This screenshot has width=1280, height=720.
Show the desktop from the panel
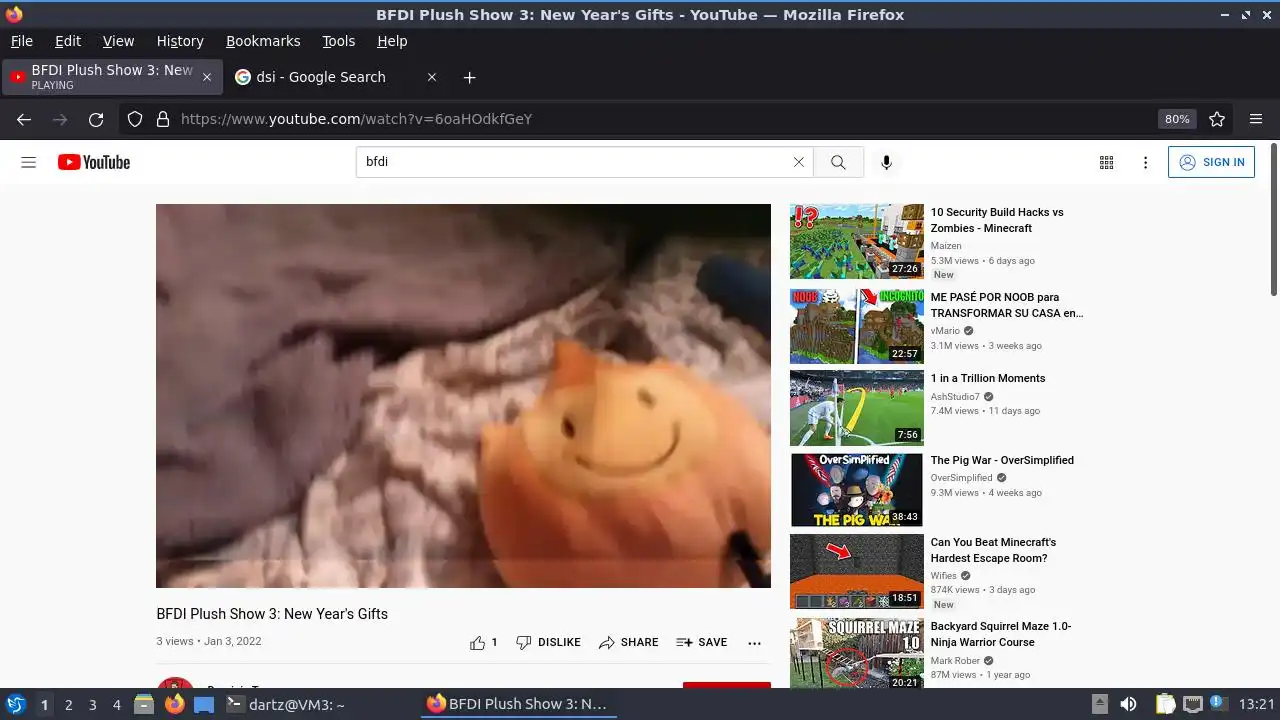[x=204, y=704]
